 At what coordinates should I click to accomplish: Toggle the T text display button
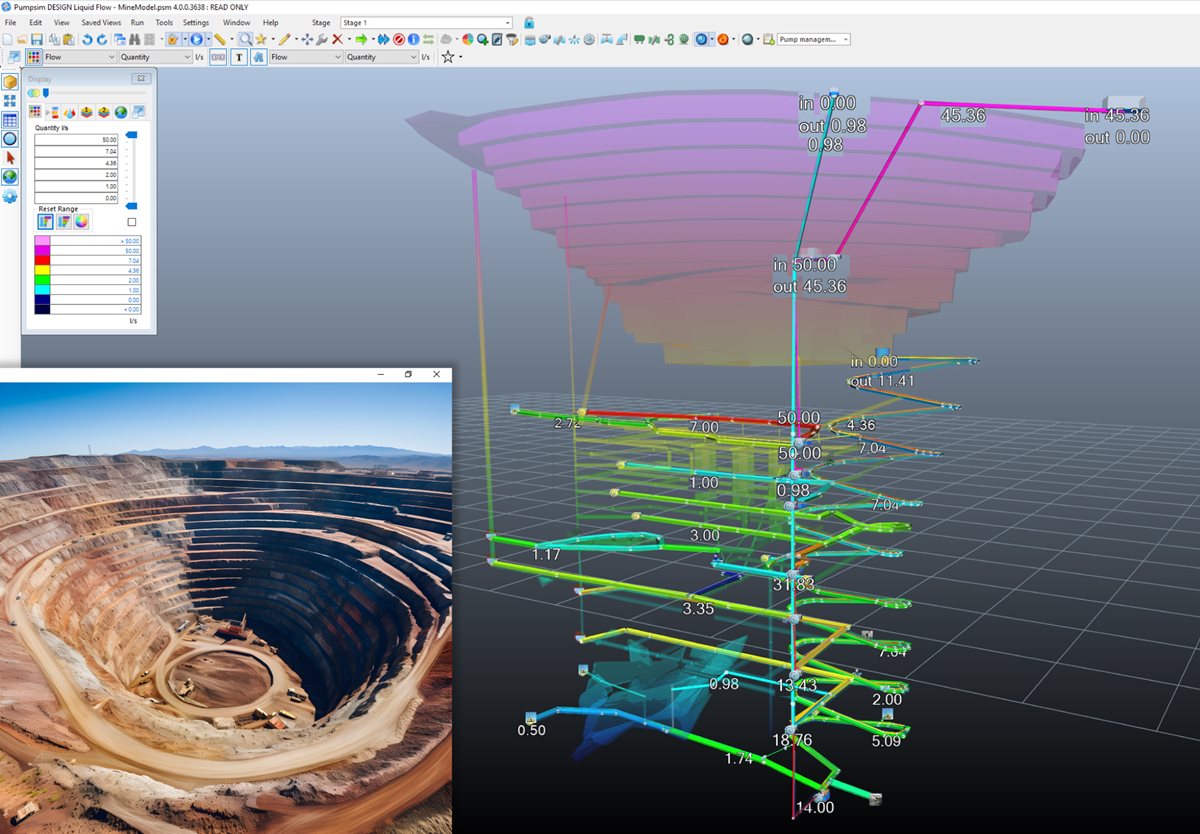pos(239,57)
